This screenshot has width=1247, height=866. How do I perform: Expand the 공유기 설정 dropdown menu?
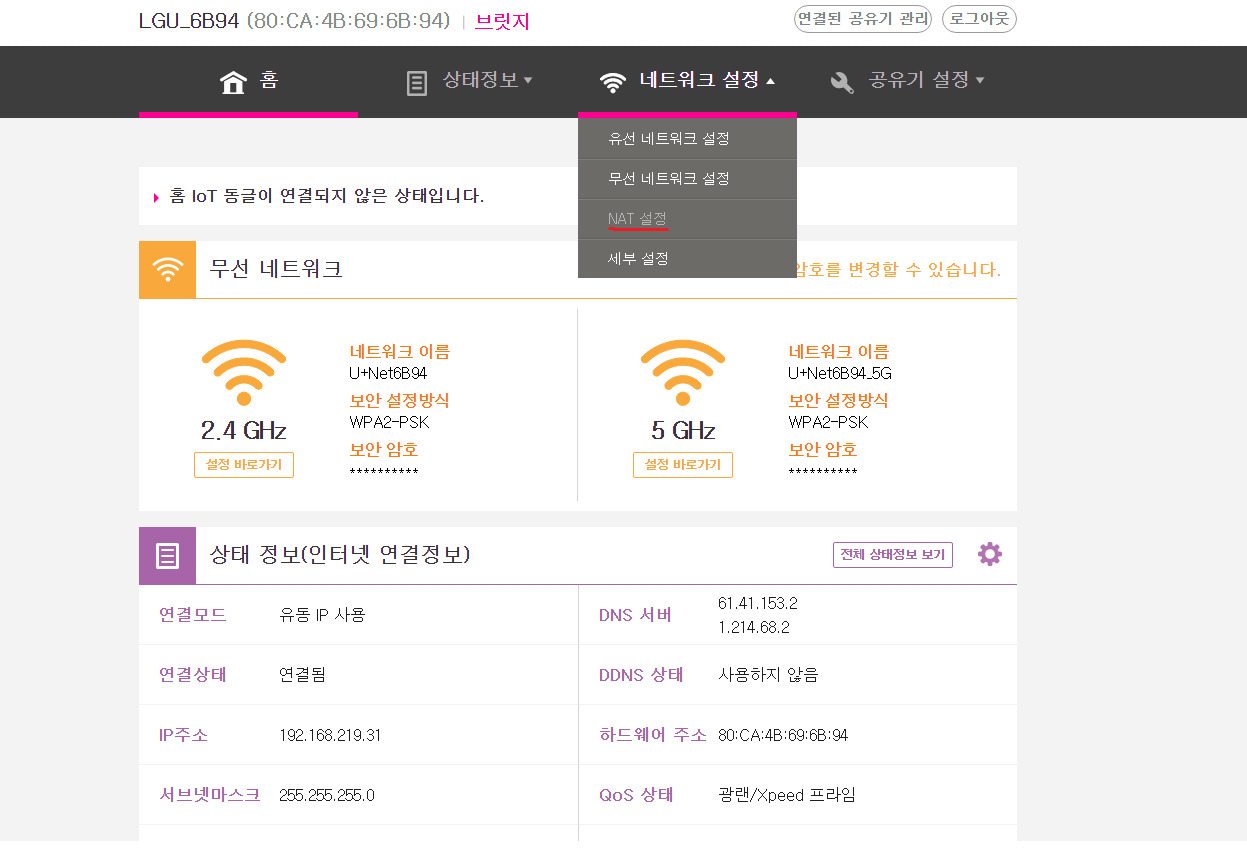(926, 81)
